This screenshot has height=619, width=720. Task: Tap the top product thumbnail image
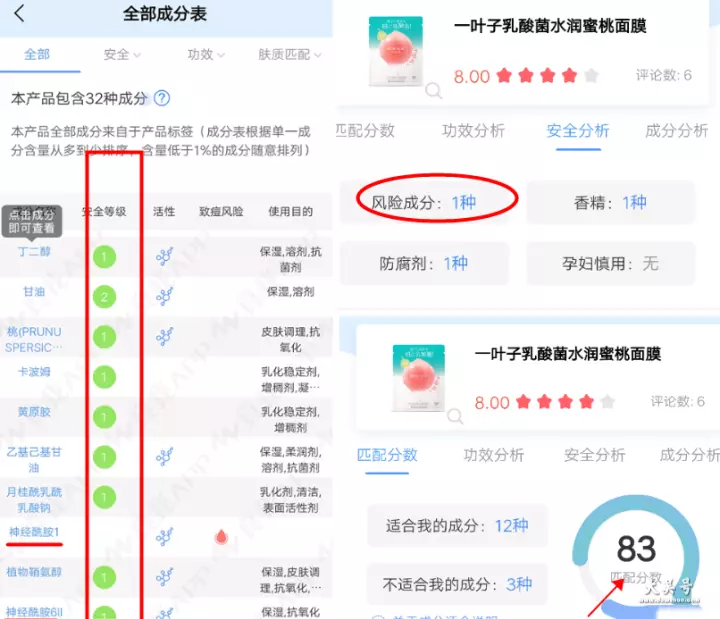click(x=396, y=51)
